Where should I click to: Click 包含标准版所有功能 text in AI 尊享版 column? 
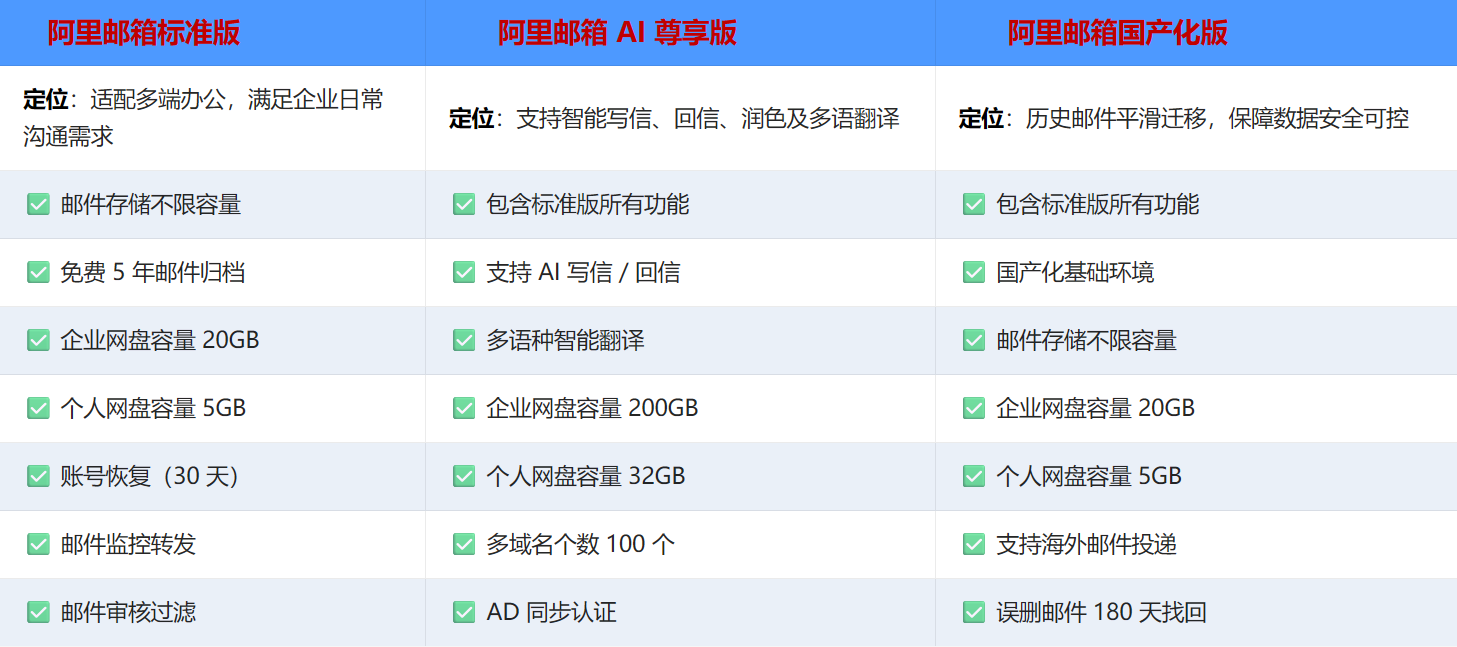(x=587, y=204)
